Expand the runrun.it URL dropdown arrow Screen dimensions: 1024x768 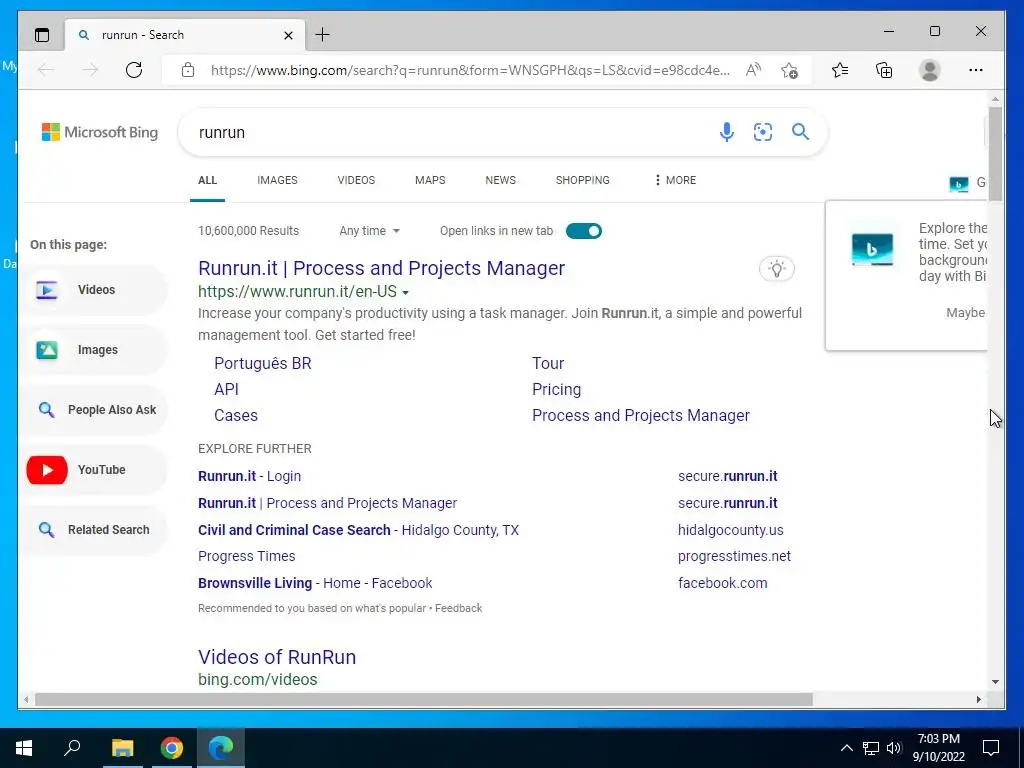(x=406, y=293)
